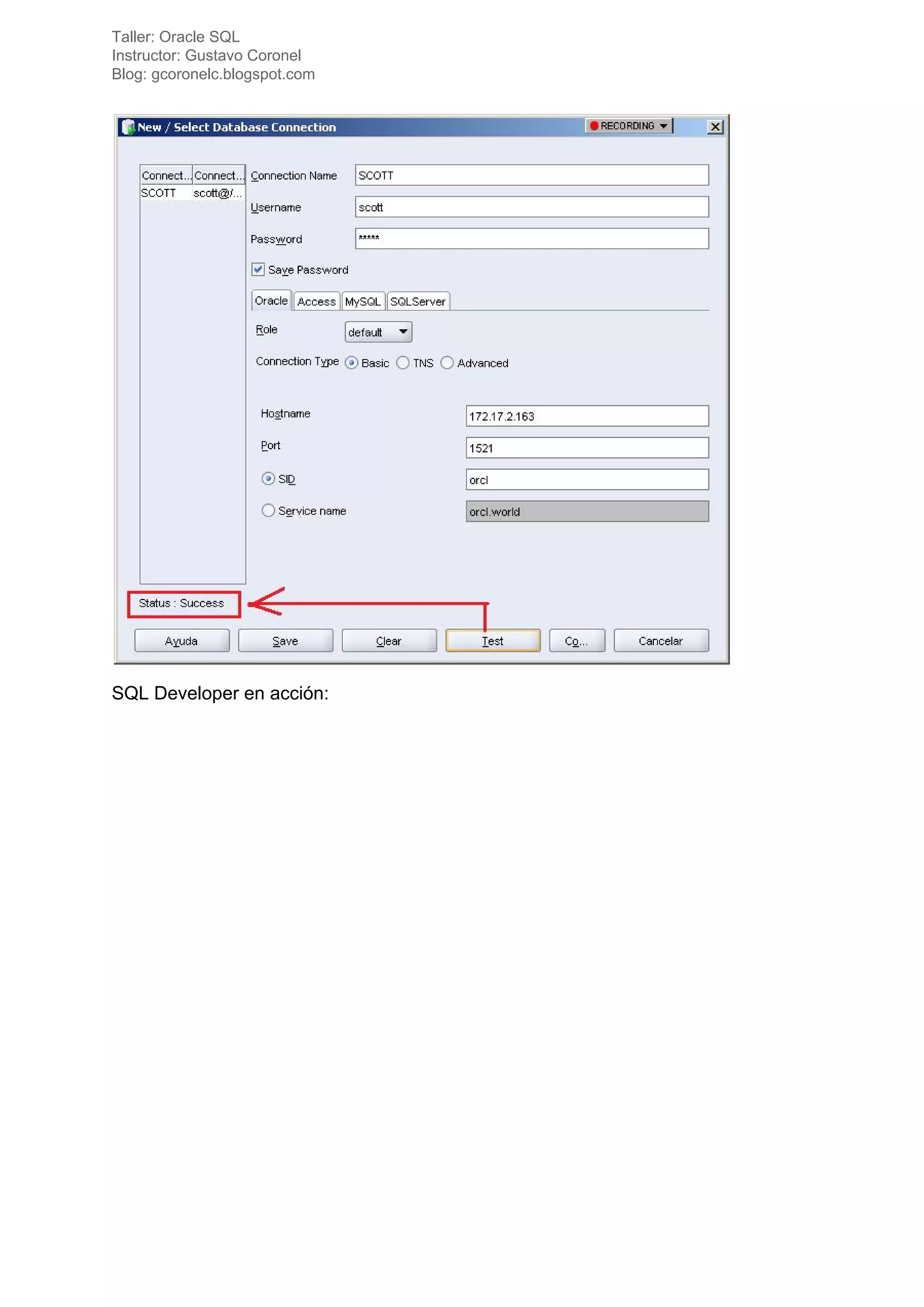Click the red RECORDING indicator dot
This screenshot has height=1307, width=924.
(x=594, y=126)
